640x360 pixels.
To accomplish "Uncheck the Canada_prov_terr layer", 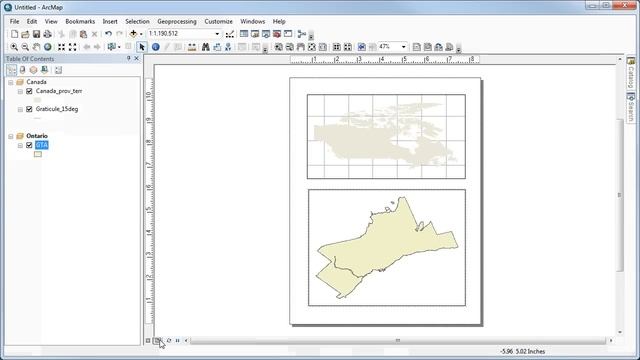I will (29, 91).
